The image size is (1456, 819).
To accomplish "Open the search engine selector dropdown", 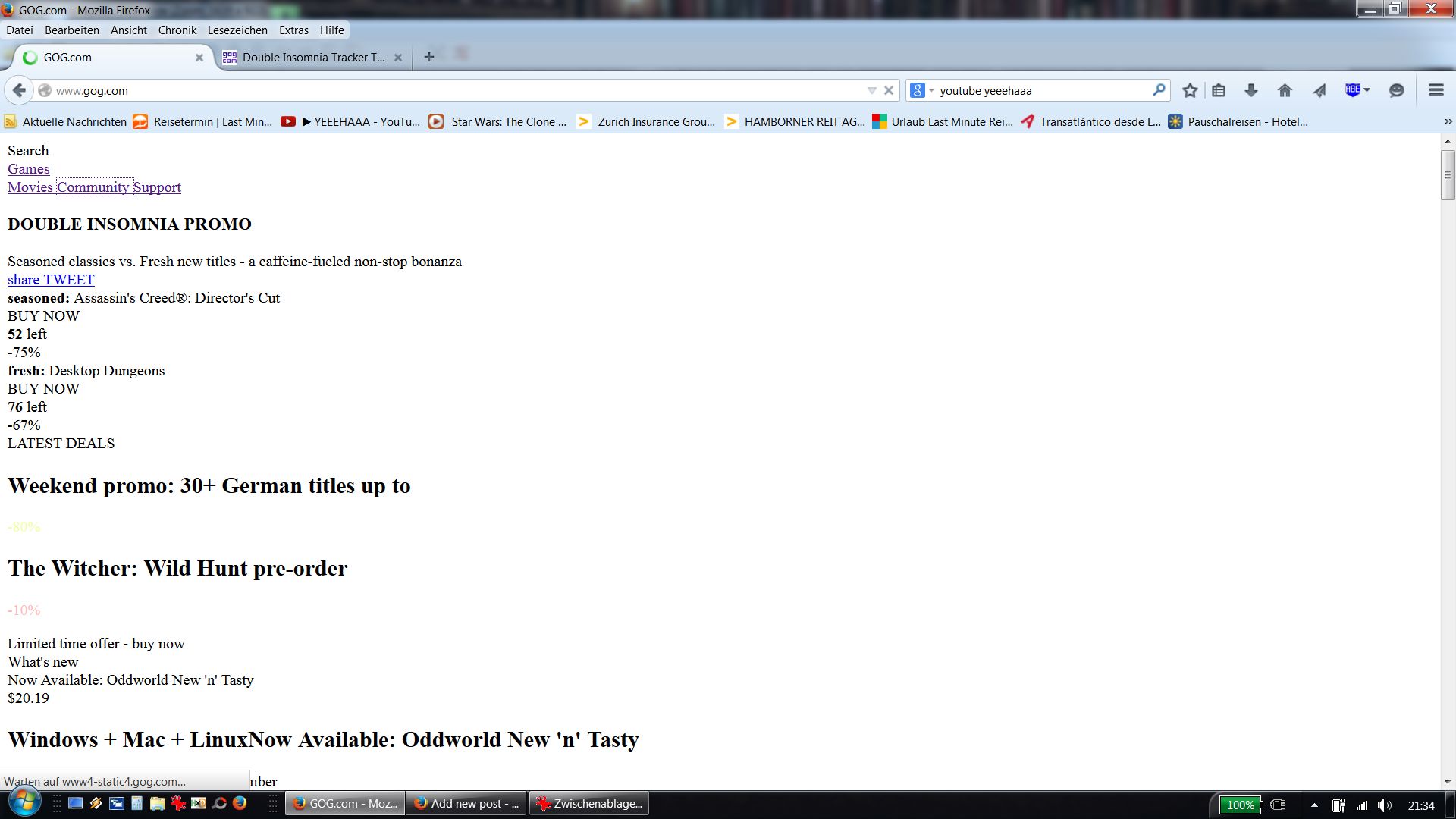I will (x=921, y=90).
